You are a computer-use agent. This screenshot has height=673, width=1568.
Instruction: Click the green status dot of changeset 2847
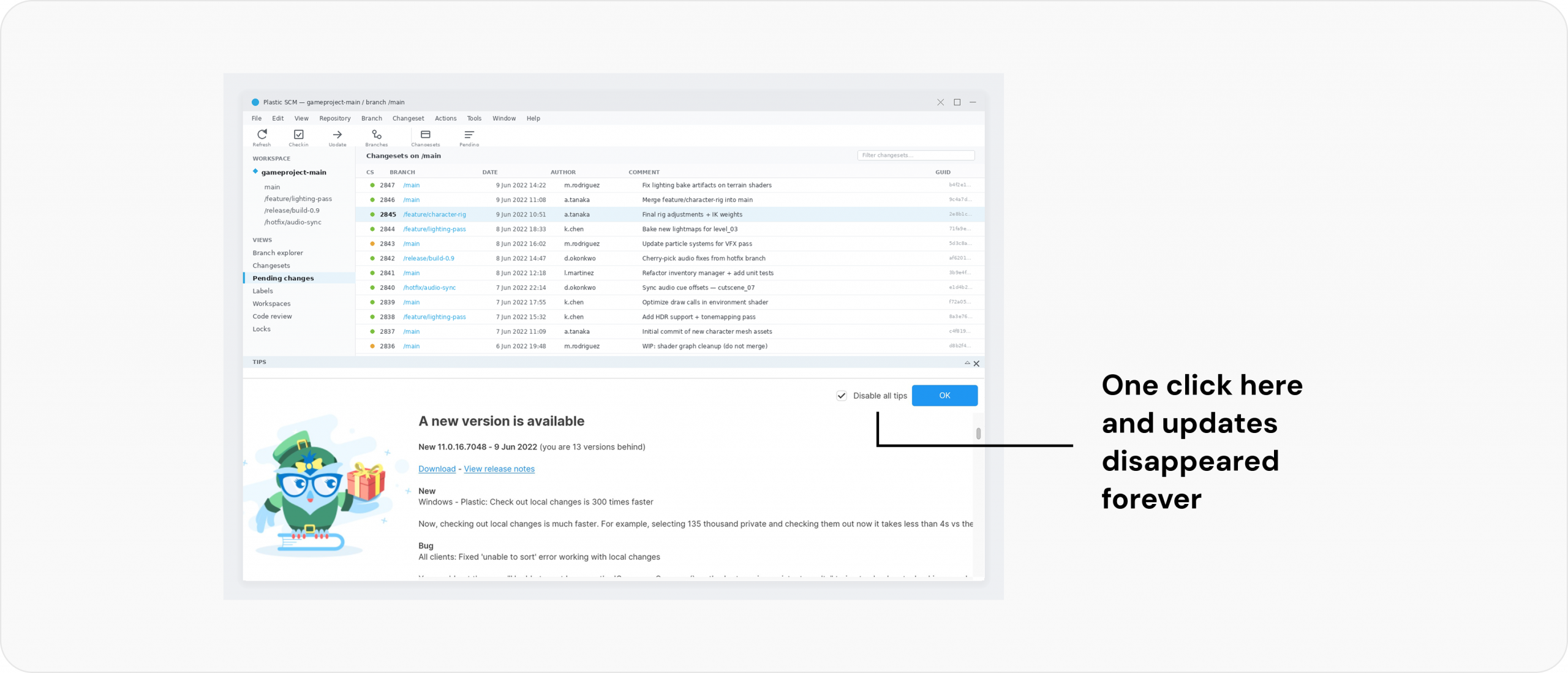coord(372,185)
